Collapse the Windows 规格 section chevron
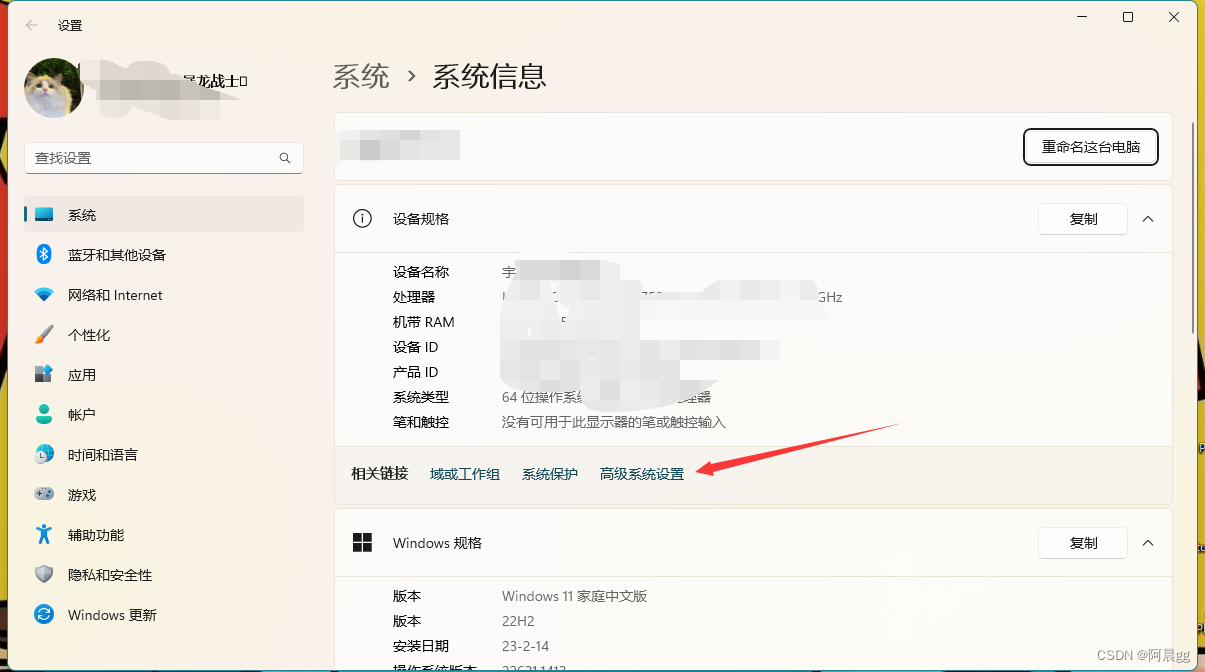The image size is (1205, 672). pos(1148,543)
